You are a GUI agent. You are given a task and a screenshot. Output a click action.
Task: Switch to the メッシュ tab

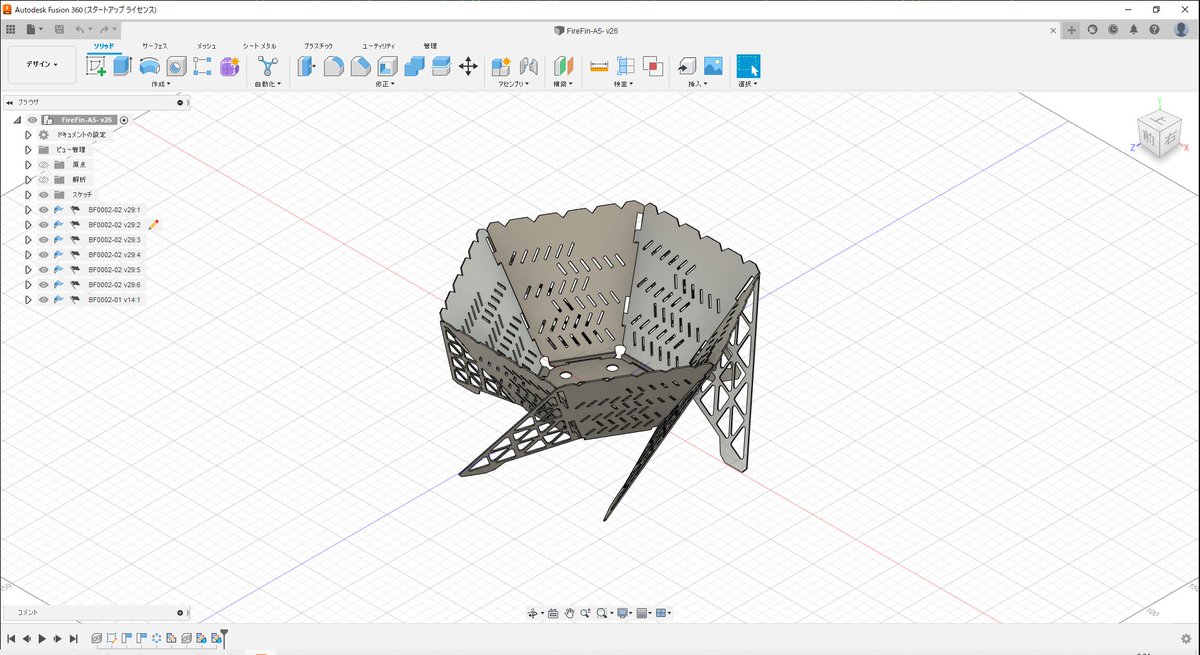[x=206, y=46]
